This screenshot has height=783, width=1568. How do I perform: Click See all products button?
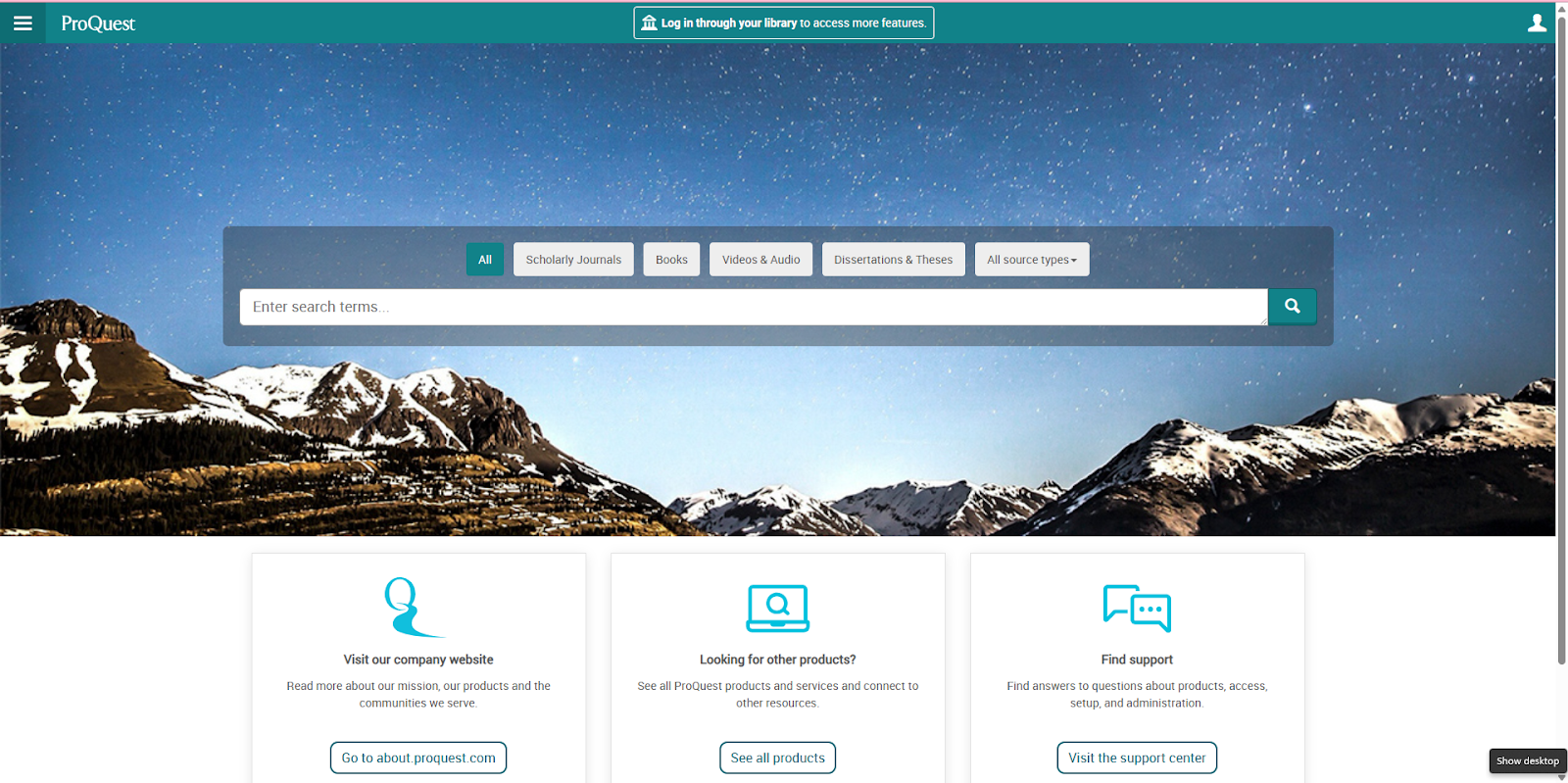point(778,758)
